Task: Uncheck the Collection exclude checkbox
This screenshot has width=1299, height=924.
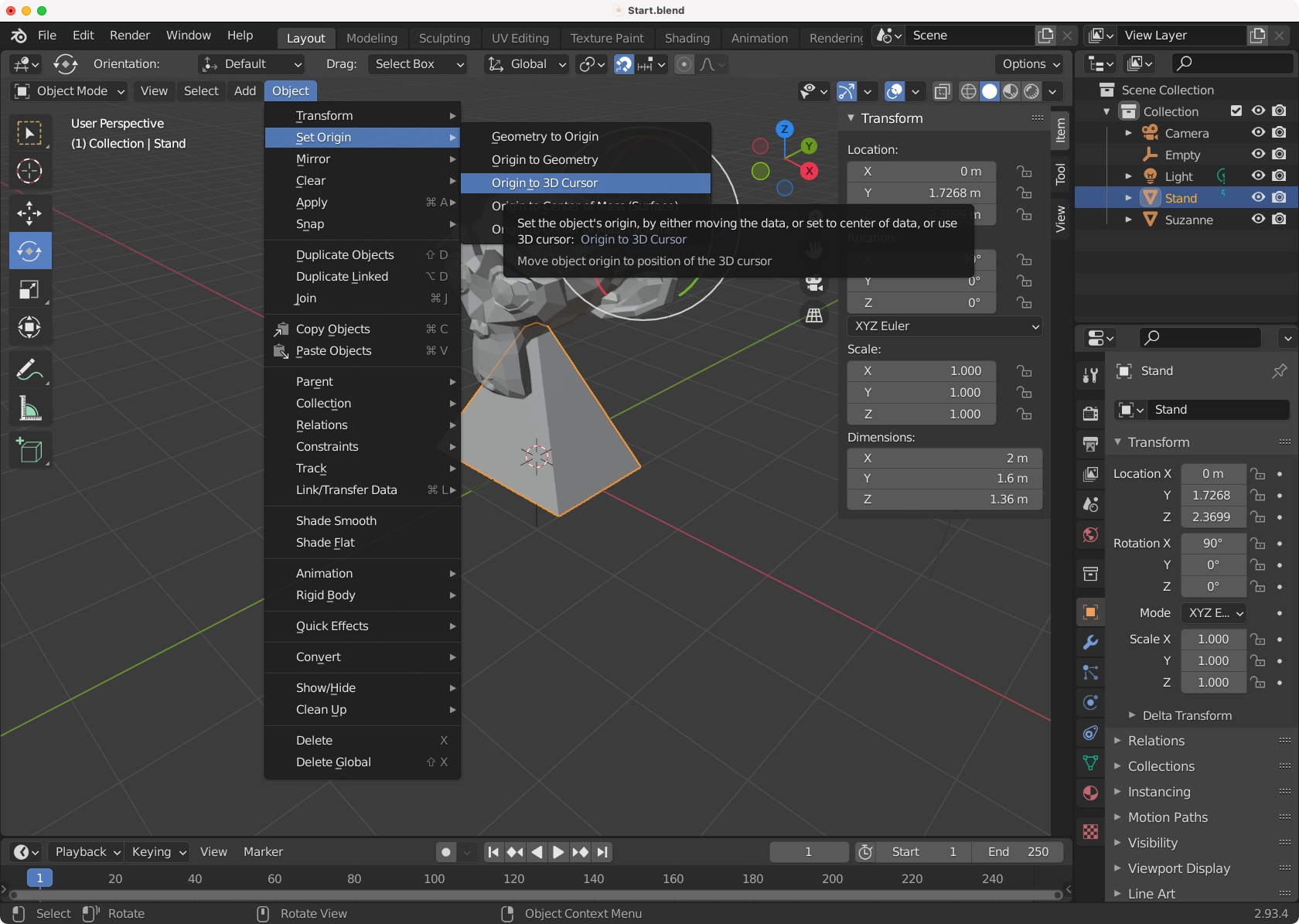Action: click(x=1236, y=111)
